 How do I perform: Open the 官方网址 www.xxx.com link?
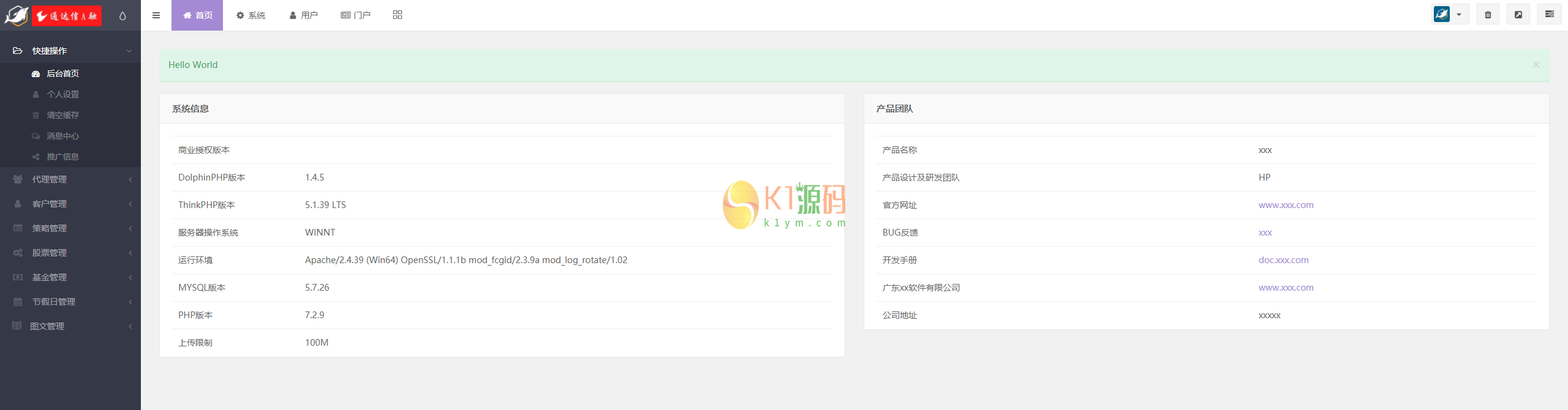[1286, 205]
